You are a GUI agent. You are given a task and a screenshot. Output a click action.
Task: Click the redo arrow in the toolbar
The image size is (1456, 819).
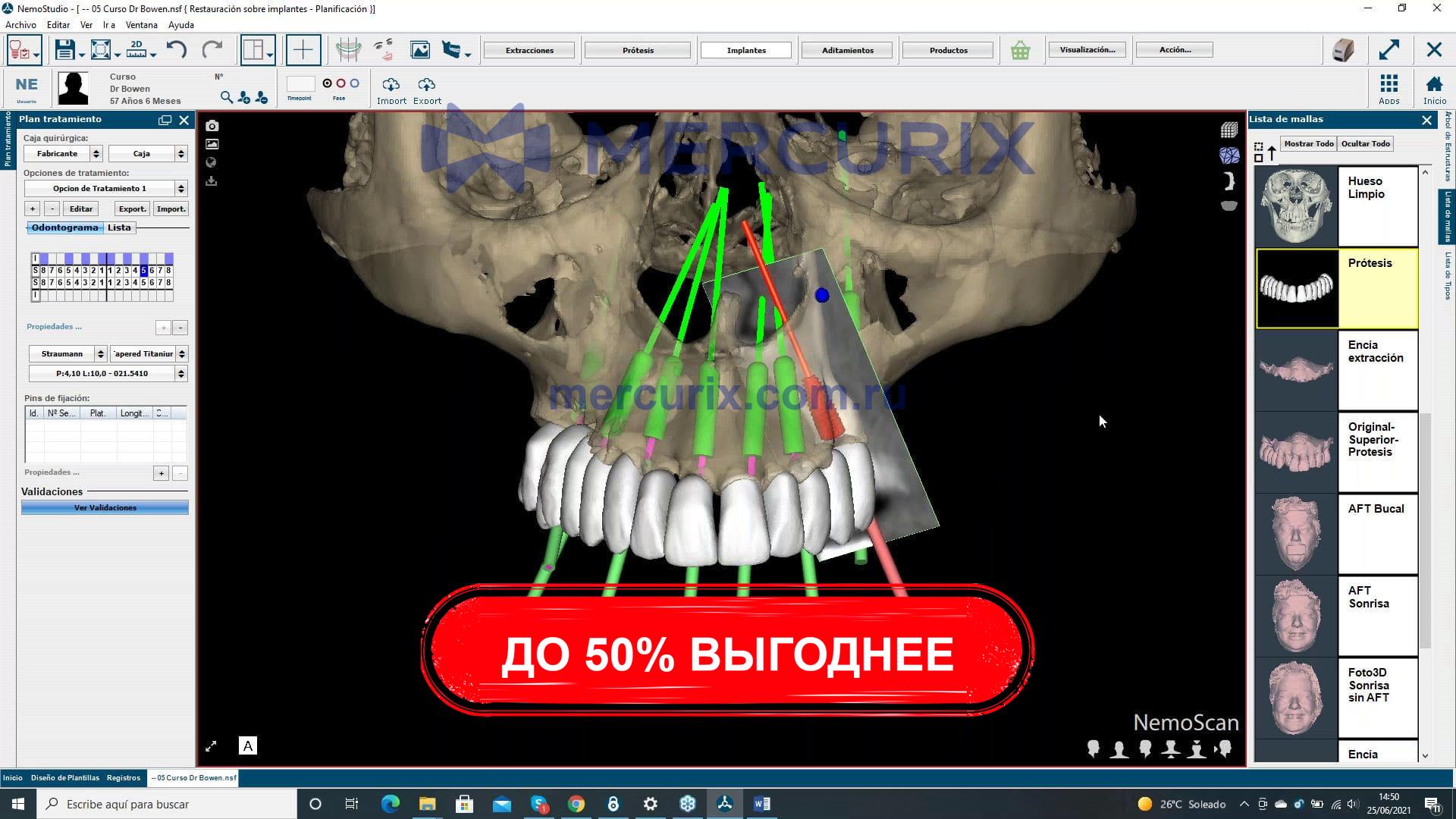click(x=212, y=50)
